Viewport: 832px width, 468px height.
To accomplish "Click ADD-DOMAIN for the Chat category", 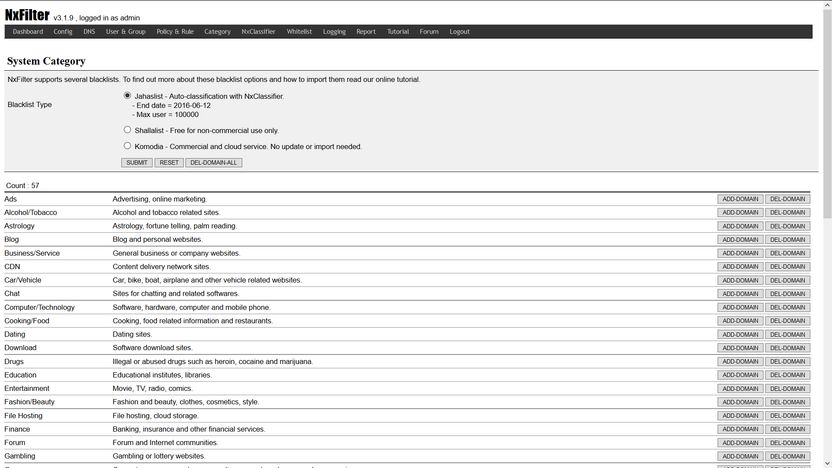I will [x=740, y=293].
